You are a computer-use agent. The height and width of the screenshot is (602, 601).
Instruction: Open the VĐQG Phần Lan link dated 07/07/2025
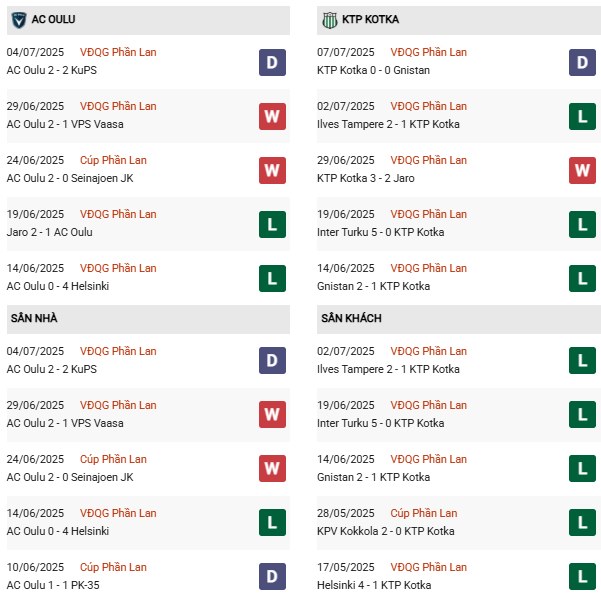point(428,52)
